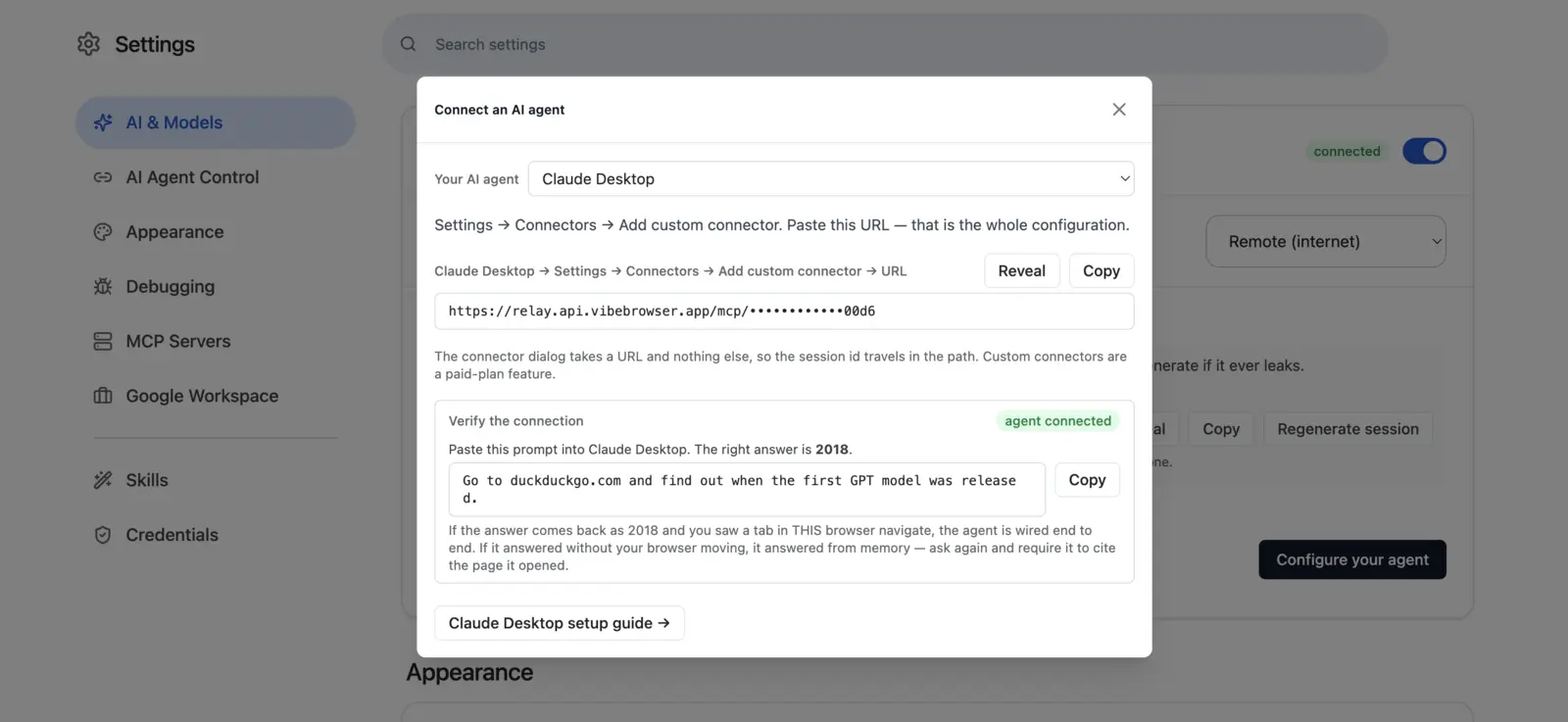The height and width of the screenshot is (722, 1568).
Task: Click the relay URL text field
Action: (784, 312)
